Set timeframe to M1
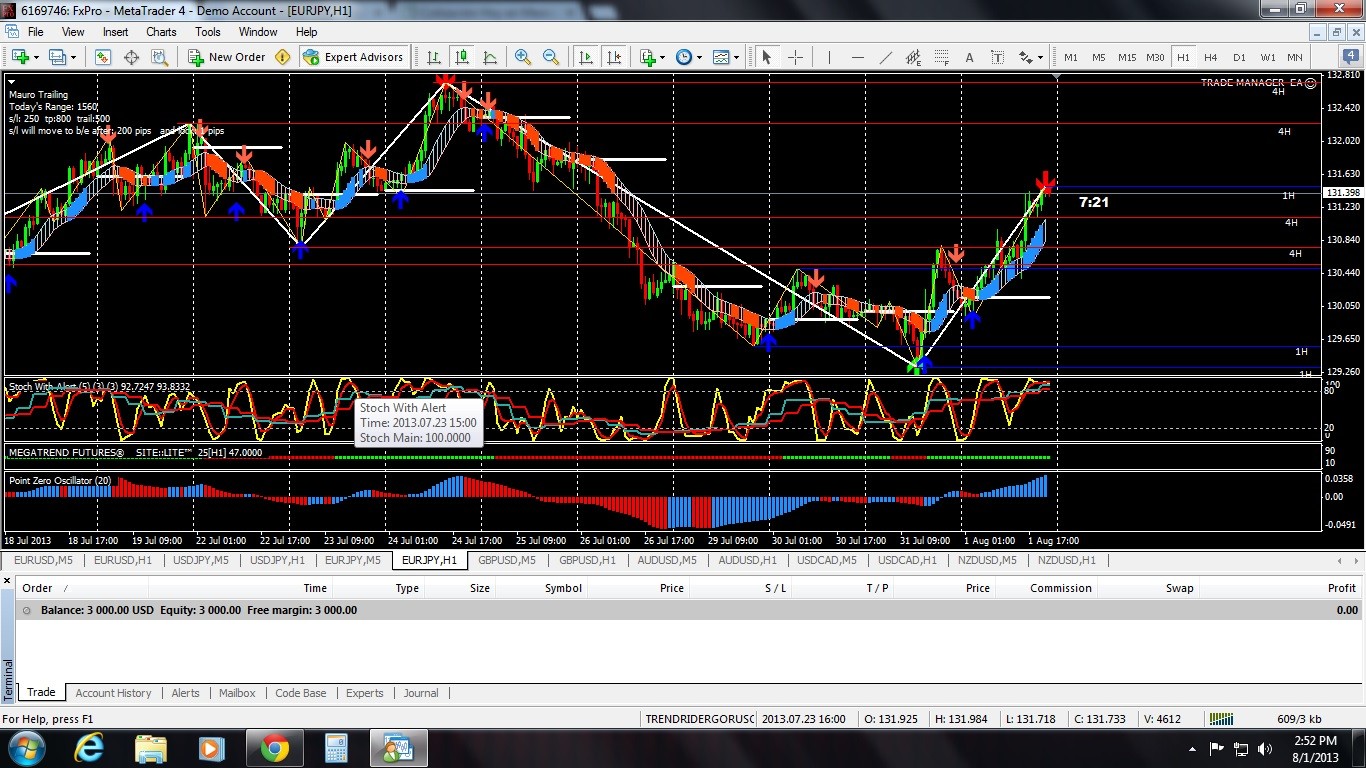 coord(1071,57)
